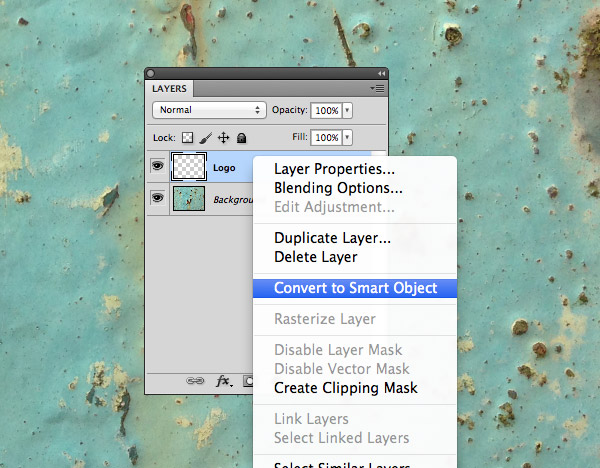Collapse panel using double-arrow icon
Image resolution: width=600 pixels, height=468 pixels.
[x=381, y=73]
